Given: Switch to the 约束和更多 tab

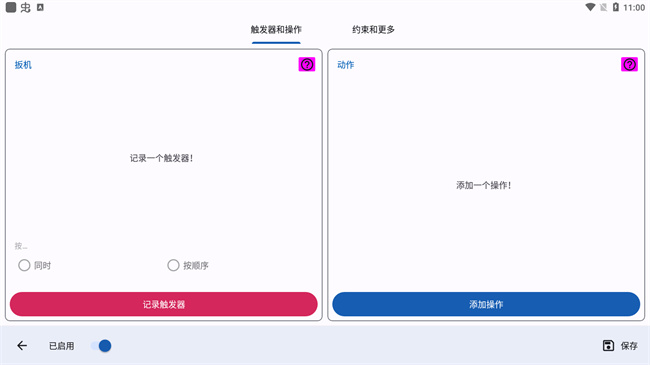Looking at the screenshot, I should [x=373, y=29].
